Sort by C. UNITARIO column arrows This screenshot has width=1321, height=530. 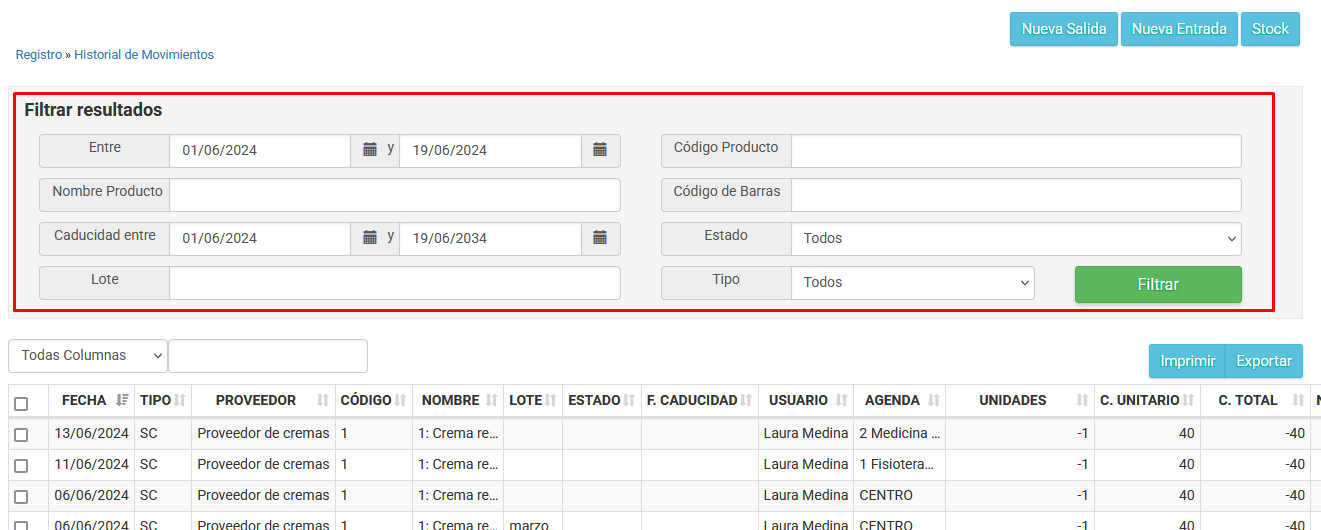[x=1189, y=400]
